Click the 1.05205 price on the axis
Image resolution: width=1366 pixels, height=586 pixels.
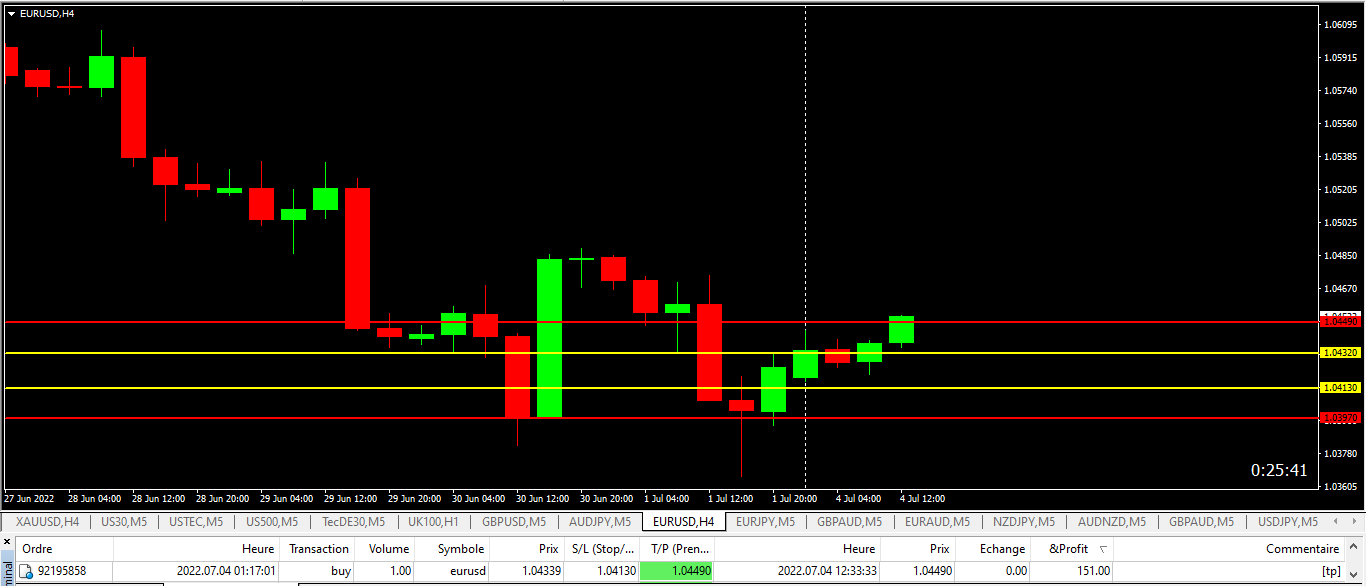pos(1342,189)
